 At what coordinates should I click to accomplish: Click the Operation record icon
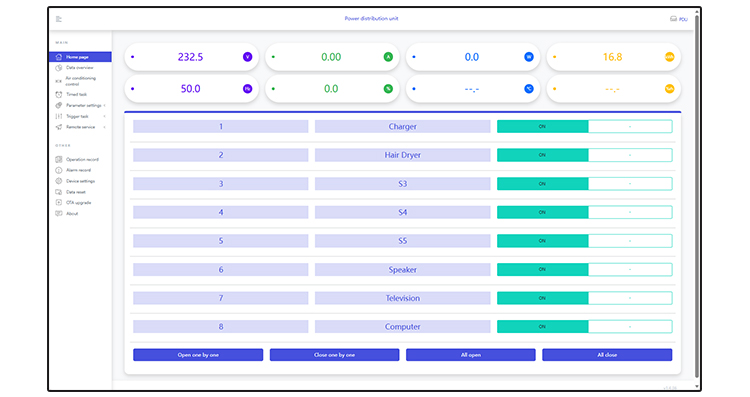pyautogui.click(x=59, y=159)
